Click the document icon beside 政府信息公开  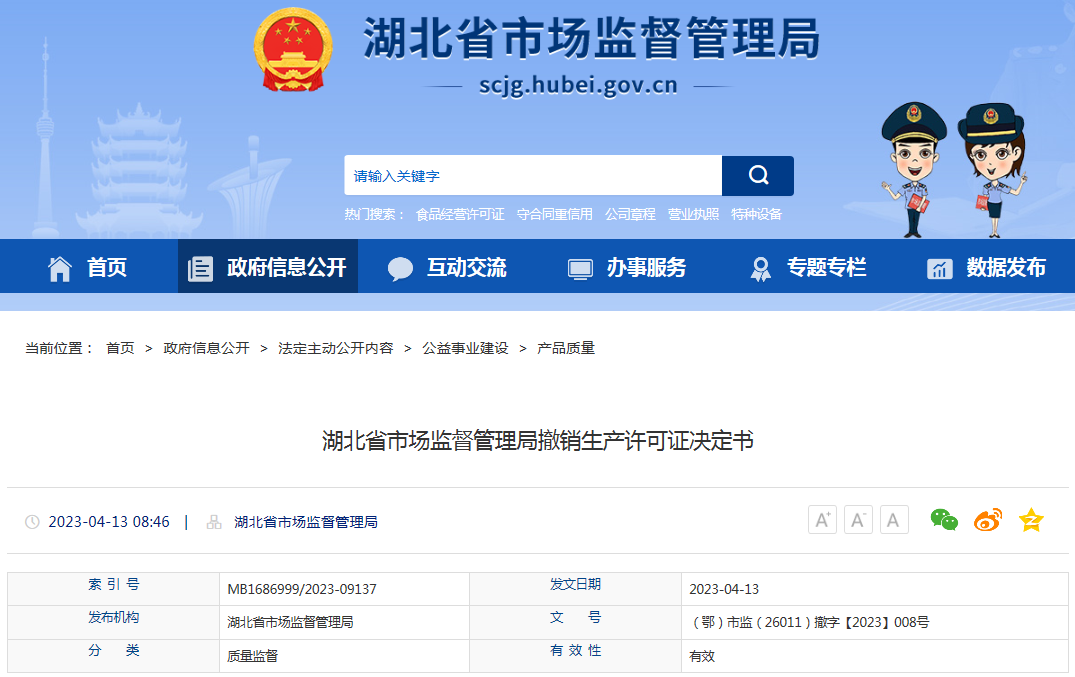200,268
